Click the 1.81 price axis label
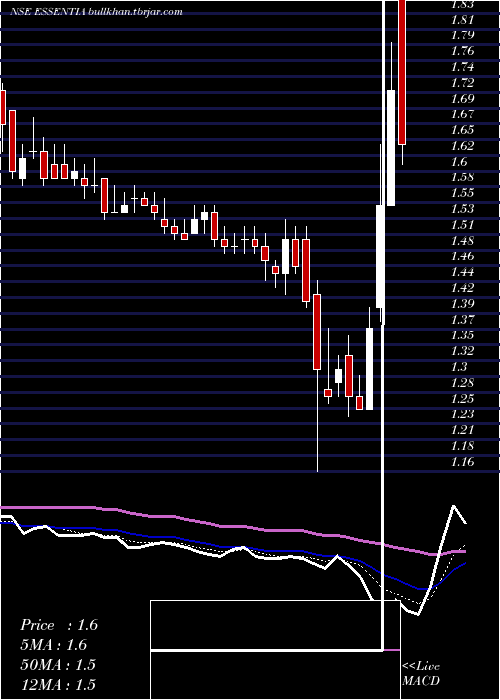The image size is (500, 700). tap(462, 20)
